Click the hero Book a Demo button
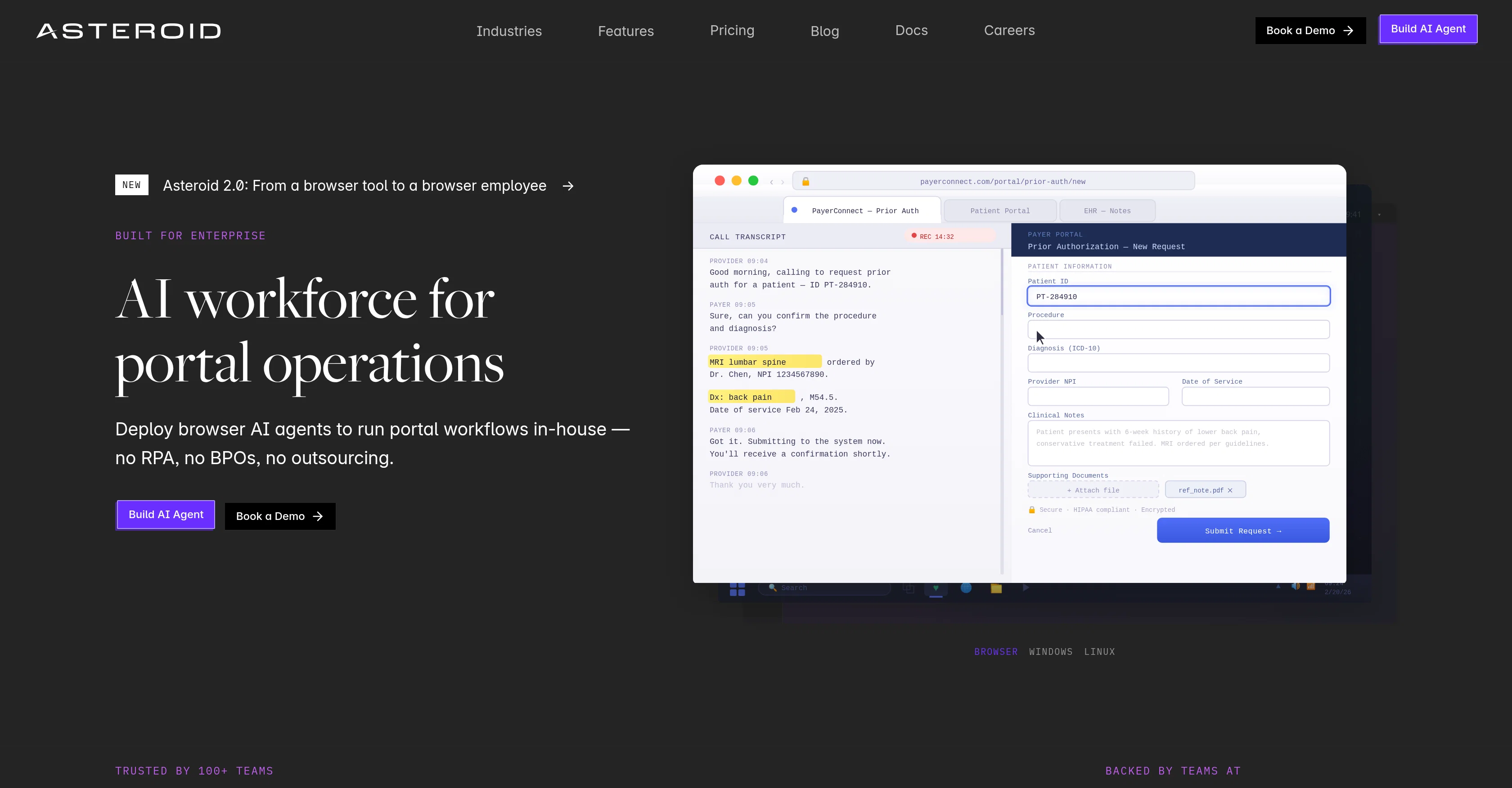This screenshot has height=788, width=1512. pos(280,516)
